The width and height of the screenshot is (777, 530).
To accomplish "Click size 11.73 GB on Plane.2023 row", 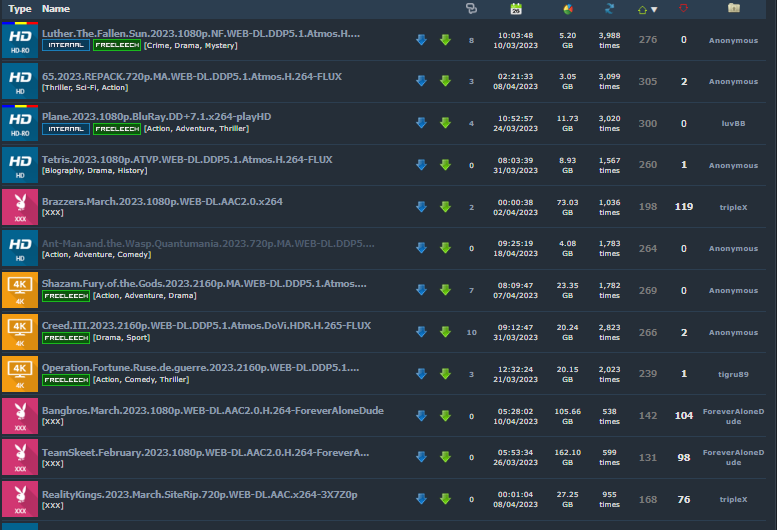I will click(568, 123).
